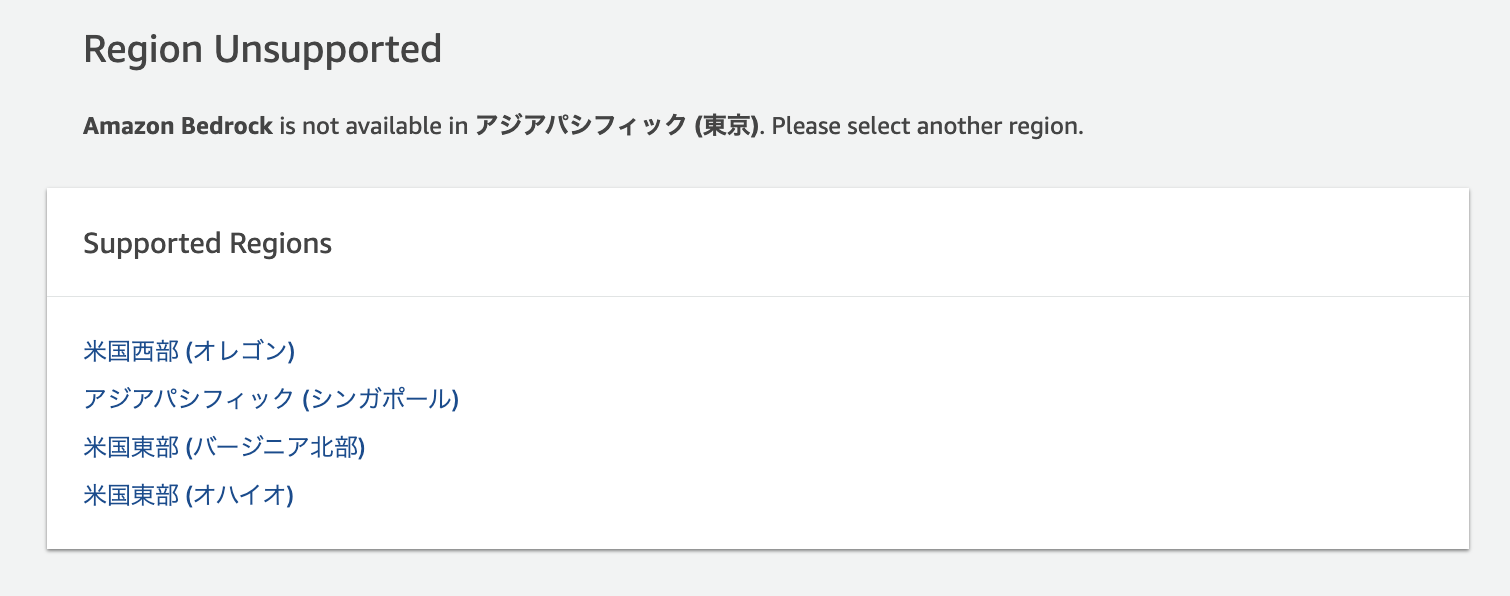Click (バージニア北部) in the third region link
The width and height of the screenshot is (1510, 596).
tap(276, 447)
